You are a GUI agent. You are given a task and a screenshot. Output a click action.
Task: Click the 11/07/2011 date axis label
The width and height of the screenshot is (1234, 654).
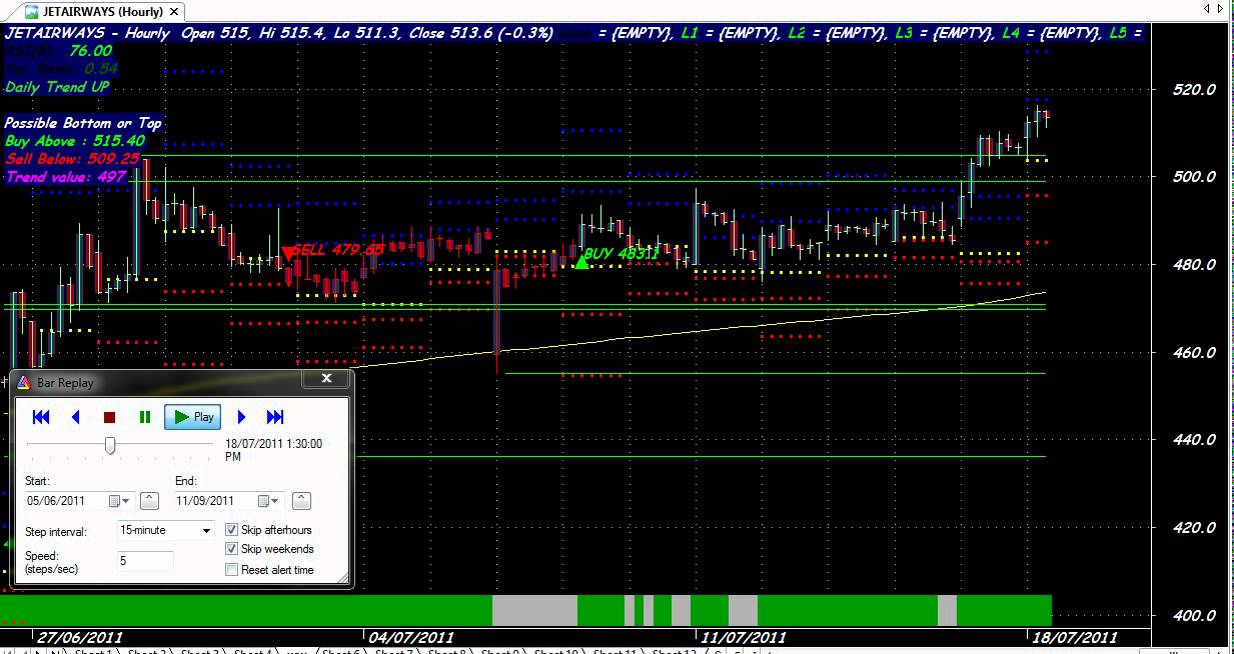[x=743, y=637]
